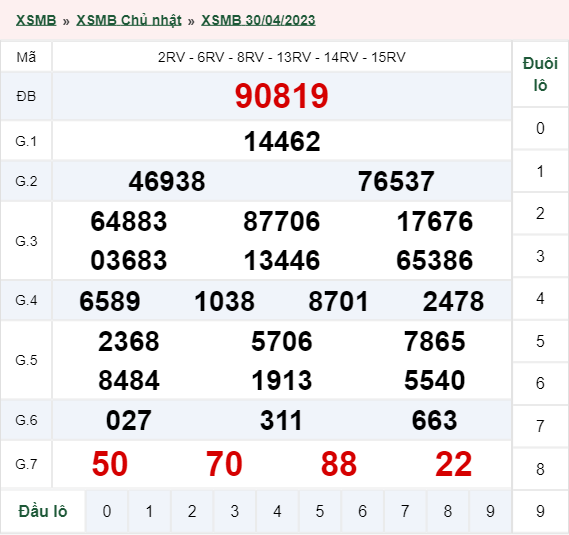The height and width of the screenshot is (535, 569).
Task: Choose digit 2 in the Đuôi lô column
Action: pyautogui.click(x=540, y=213)
